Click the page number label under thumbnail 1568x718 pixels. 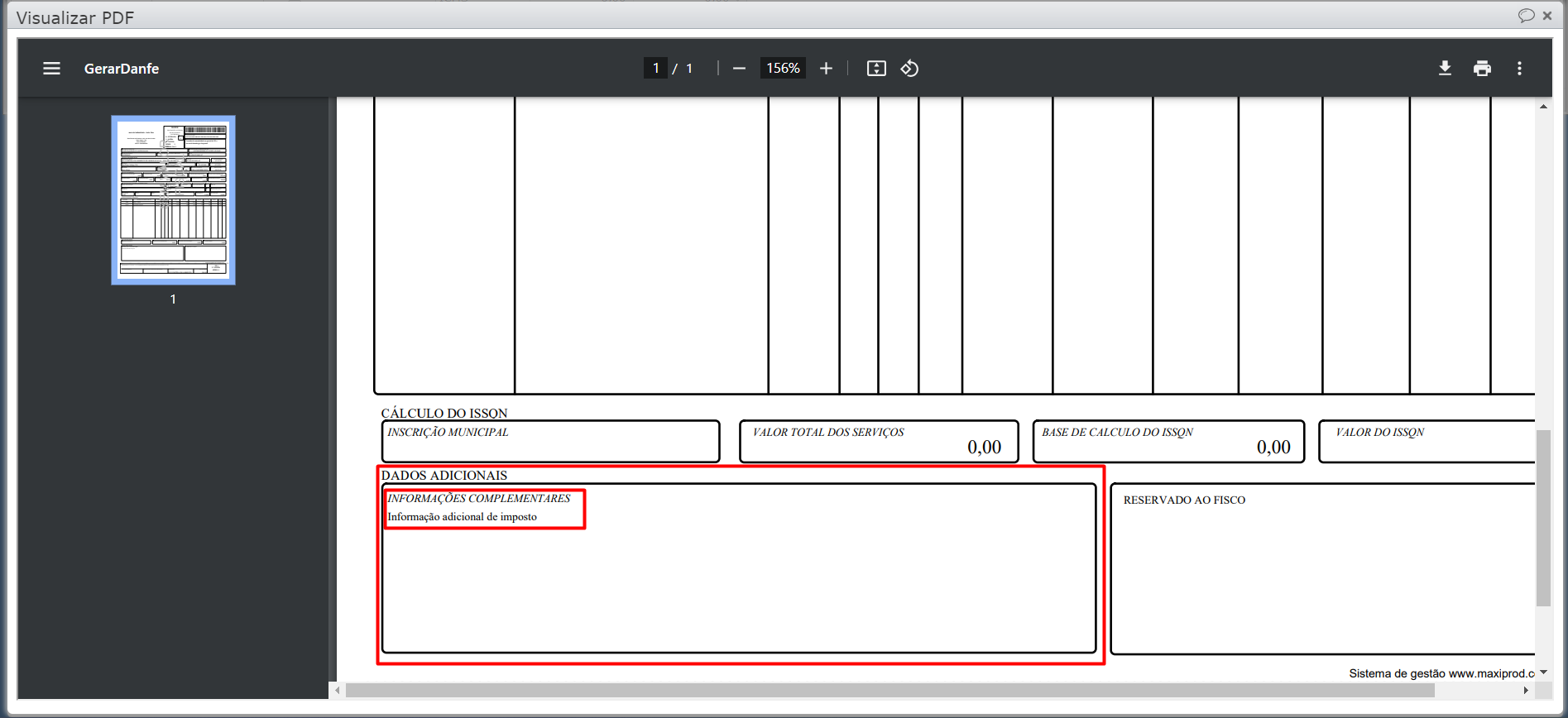coord(173,299)
